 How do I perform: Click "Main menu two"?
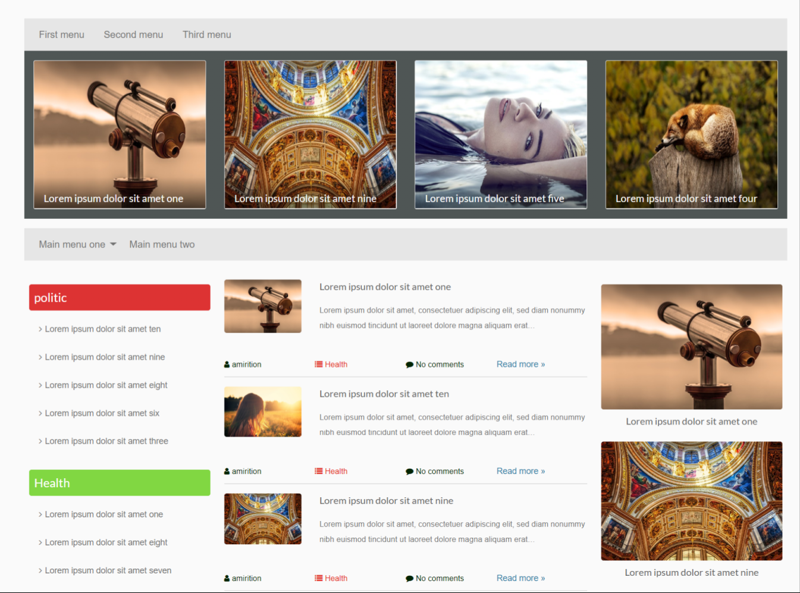163,243
